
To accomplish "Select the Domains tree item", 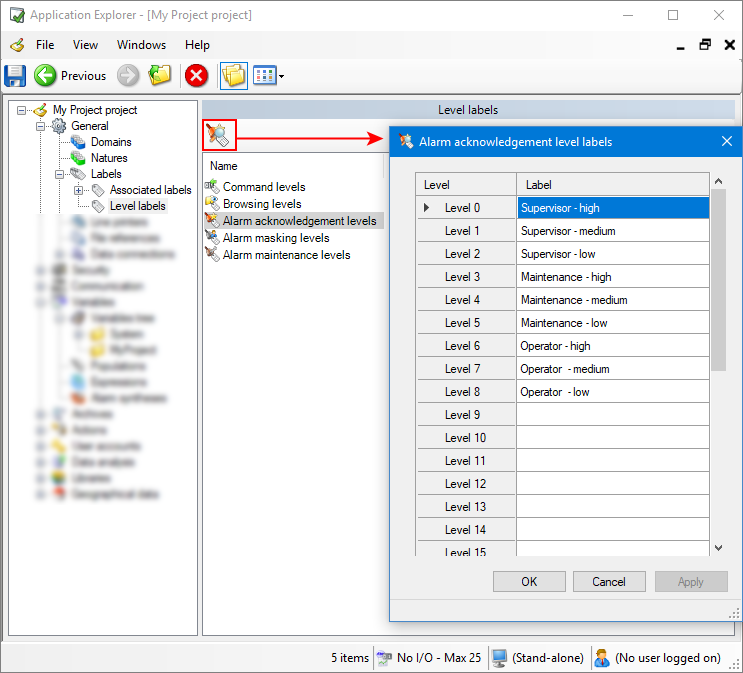I will pos(111,142).
